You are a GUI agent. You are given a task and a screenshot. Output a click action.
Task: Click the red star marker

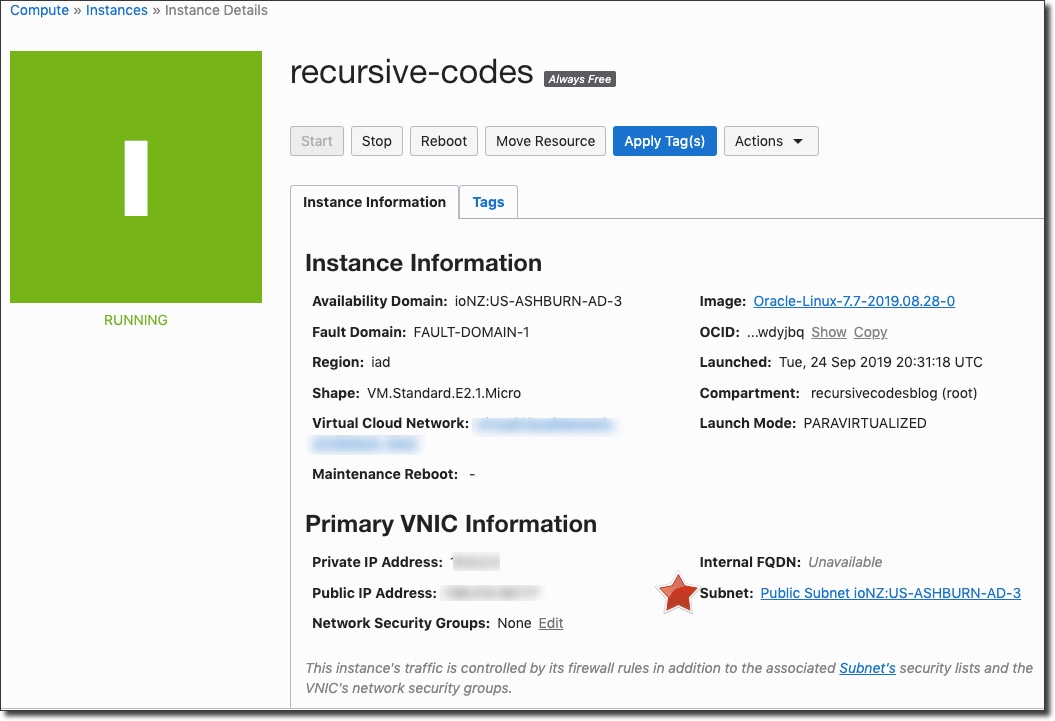click(677, 594)
